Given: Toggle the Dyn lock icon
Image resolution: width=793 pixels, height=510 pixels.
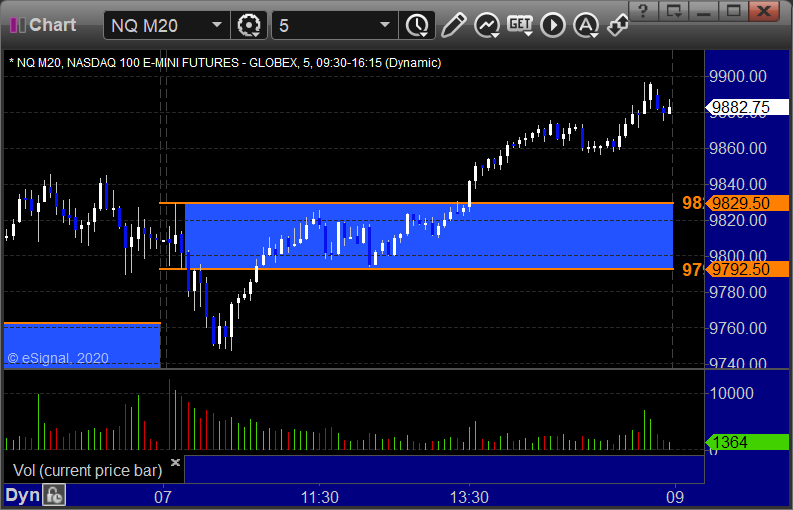Looking at the screenshot, I should click(x=54, y=495).
